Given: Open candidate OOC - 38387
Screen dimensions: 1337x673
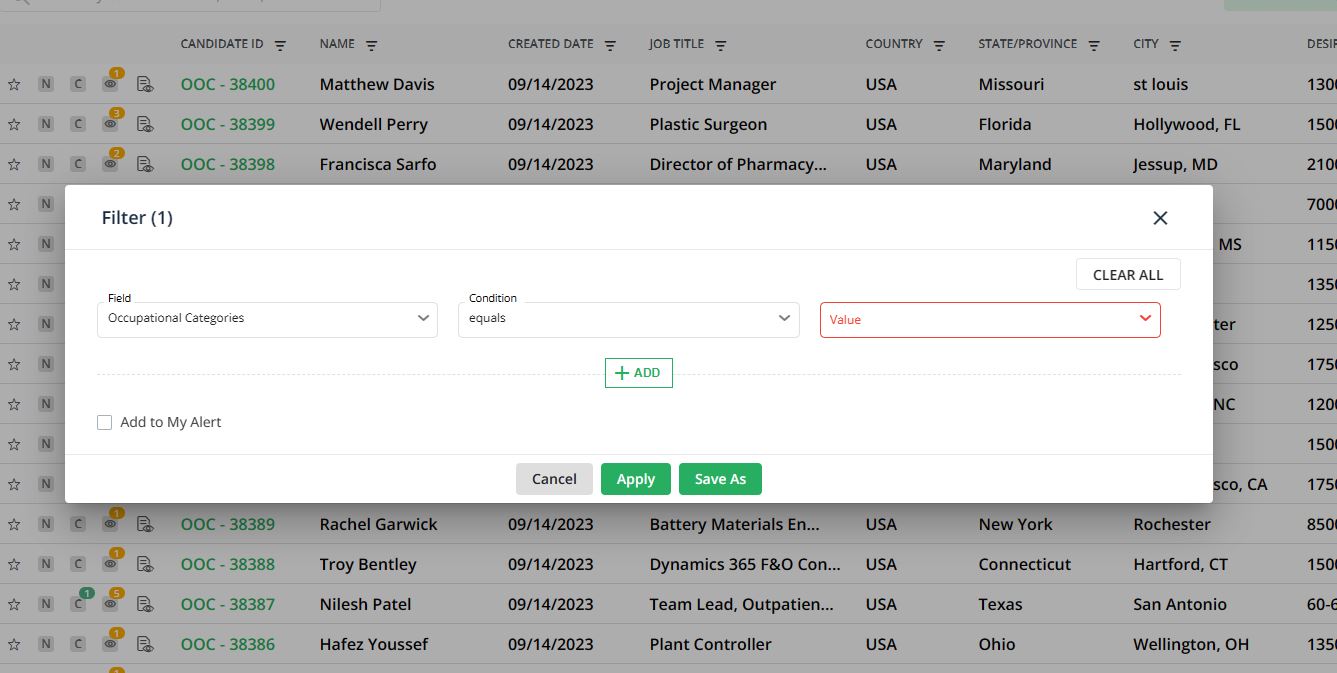Looking at the screenshot, I should [x=228, y=605].
